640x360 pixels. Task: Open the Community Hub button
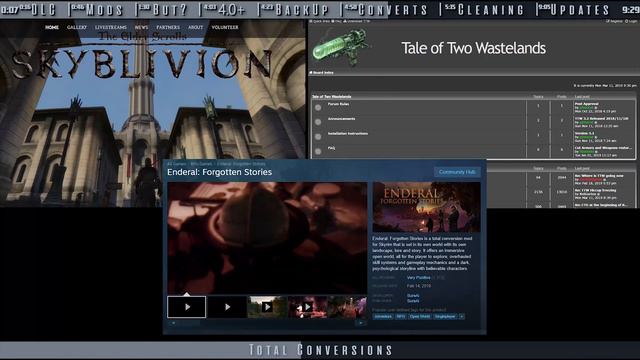click(x=457, y=172)
